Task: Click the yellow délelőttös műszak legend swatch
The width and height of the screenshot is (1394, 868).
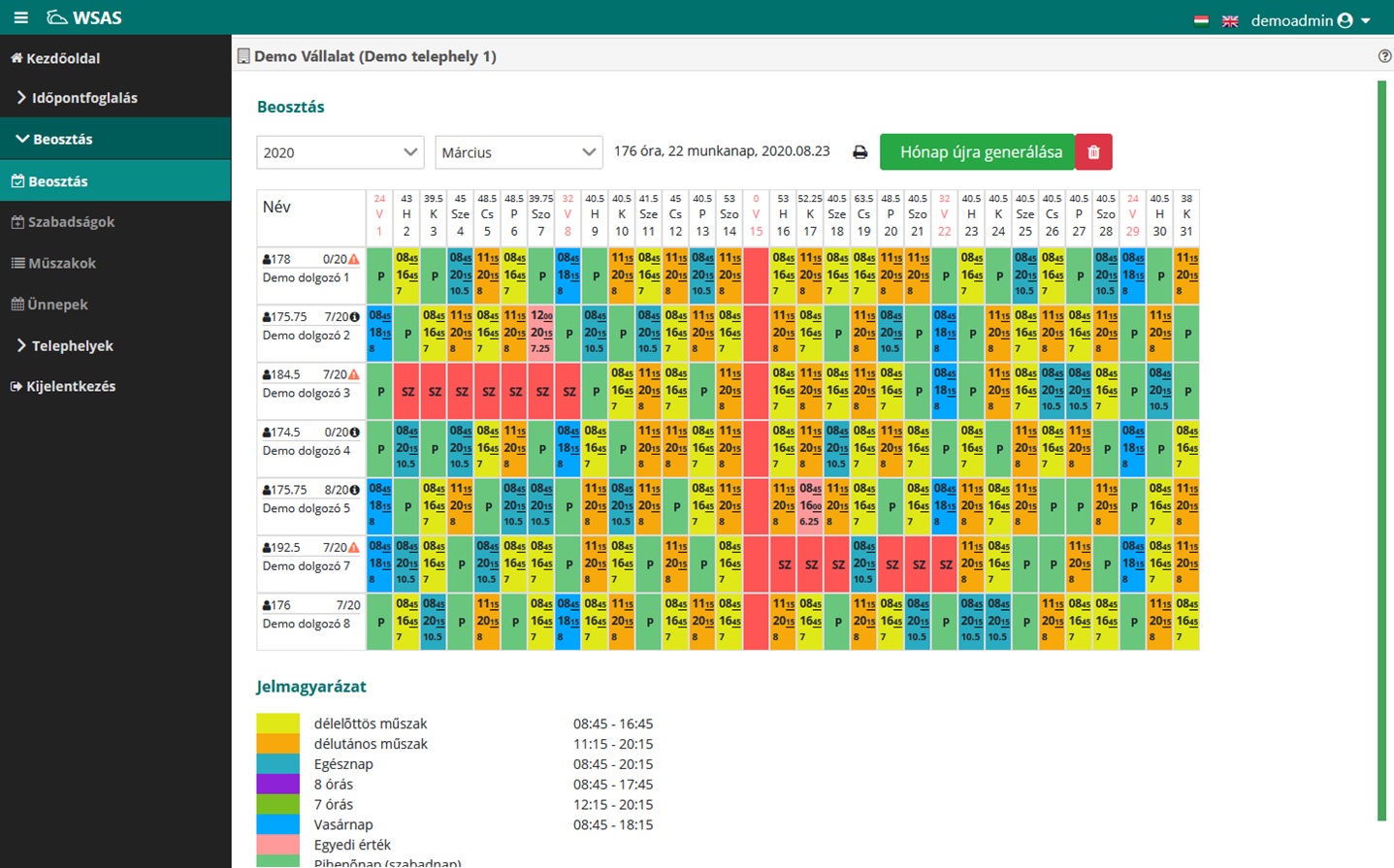Action: click(277, 723)
